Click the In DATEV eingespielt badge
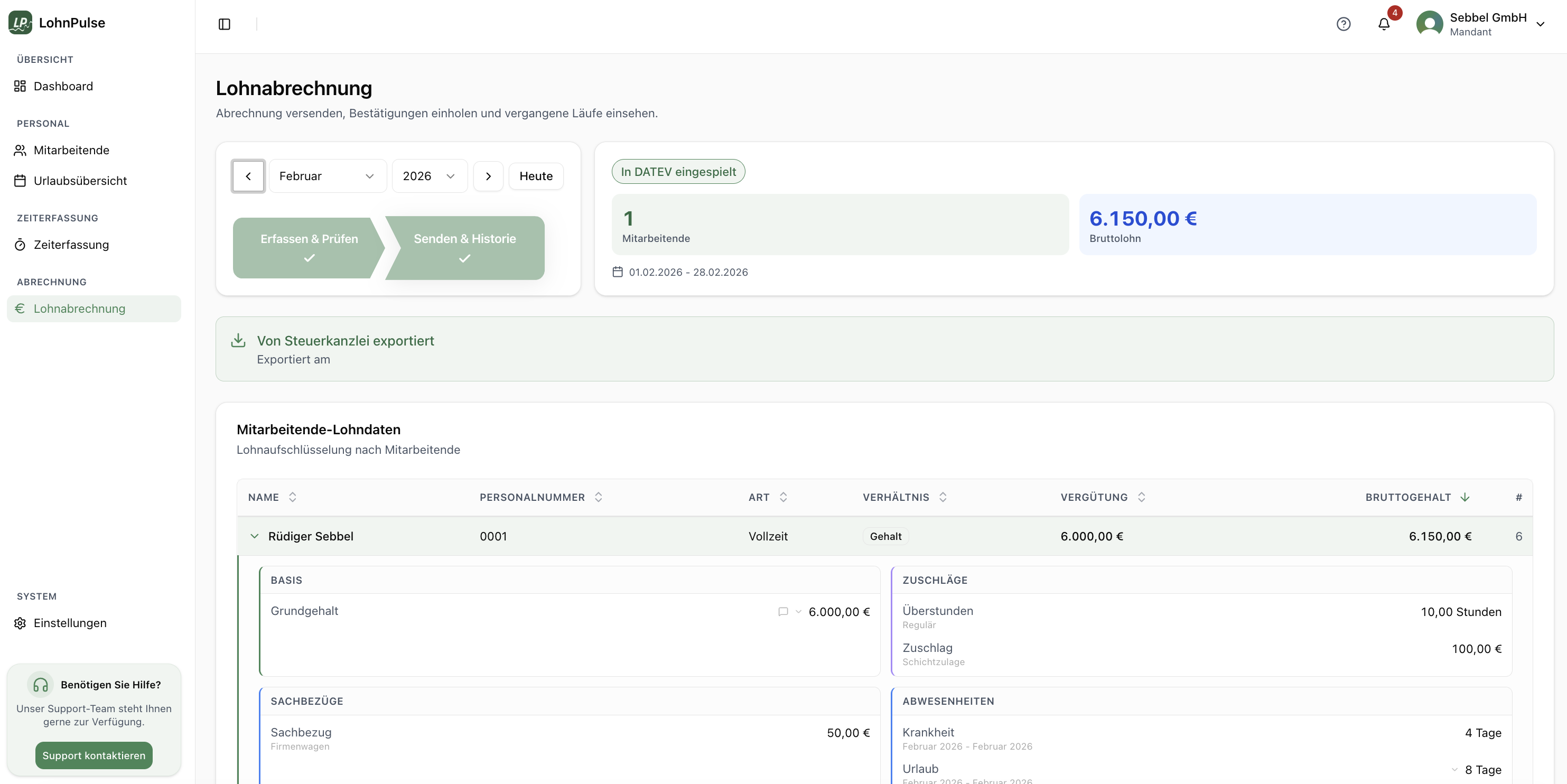 pos(678,172)
